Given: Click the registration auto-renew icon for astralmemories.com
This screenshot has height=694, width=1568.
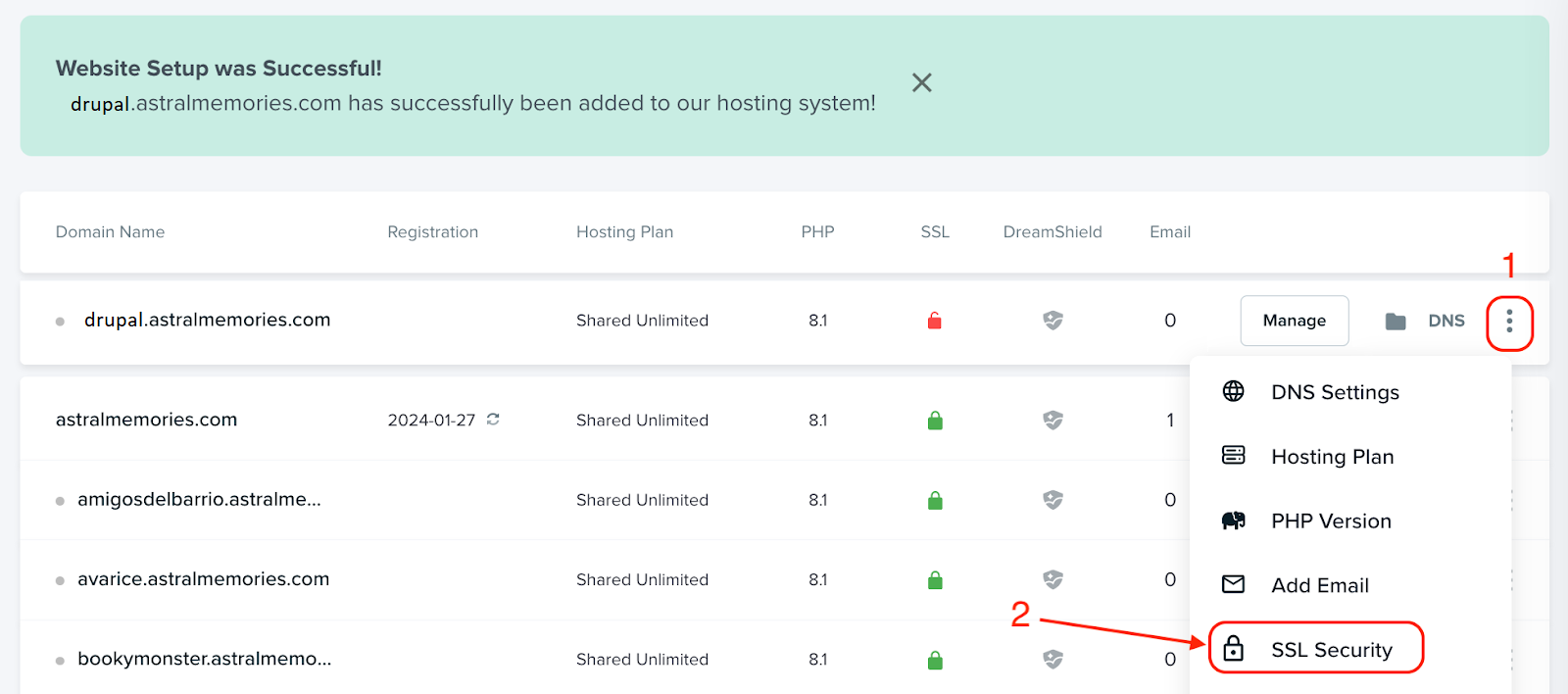Looking at the screenshot, I should (493, 420).
